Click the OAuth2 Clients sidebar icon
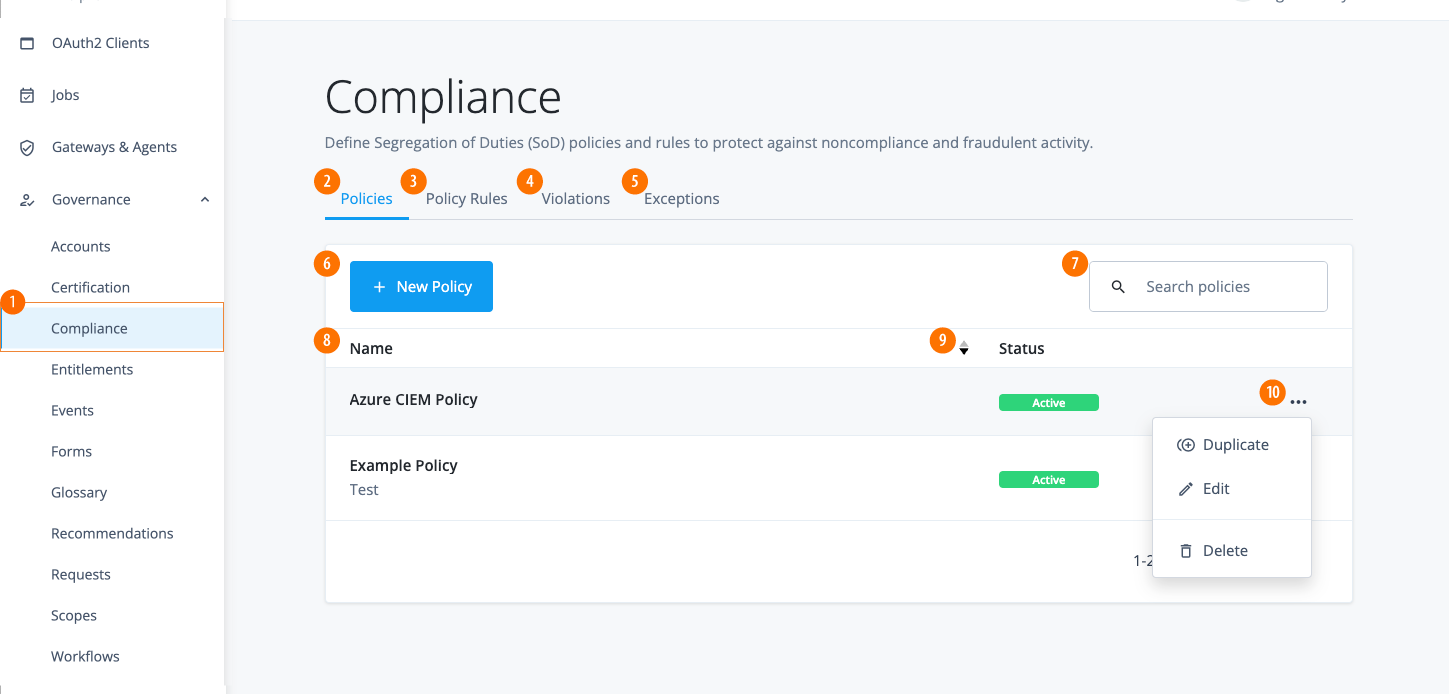This screenshot has width=1449, height=694. 27,42
